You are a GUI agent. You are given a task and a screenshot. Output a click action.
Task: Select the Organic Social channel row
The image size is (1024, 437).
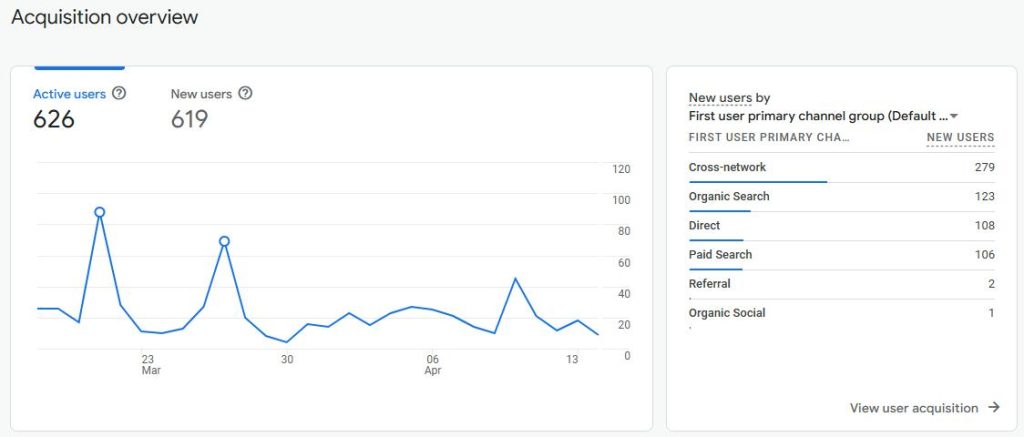click(x=841, y=314)
